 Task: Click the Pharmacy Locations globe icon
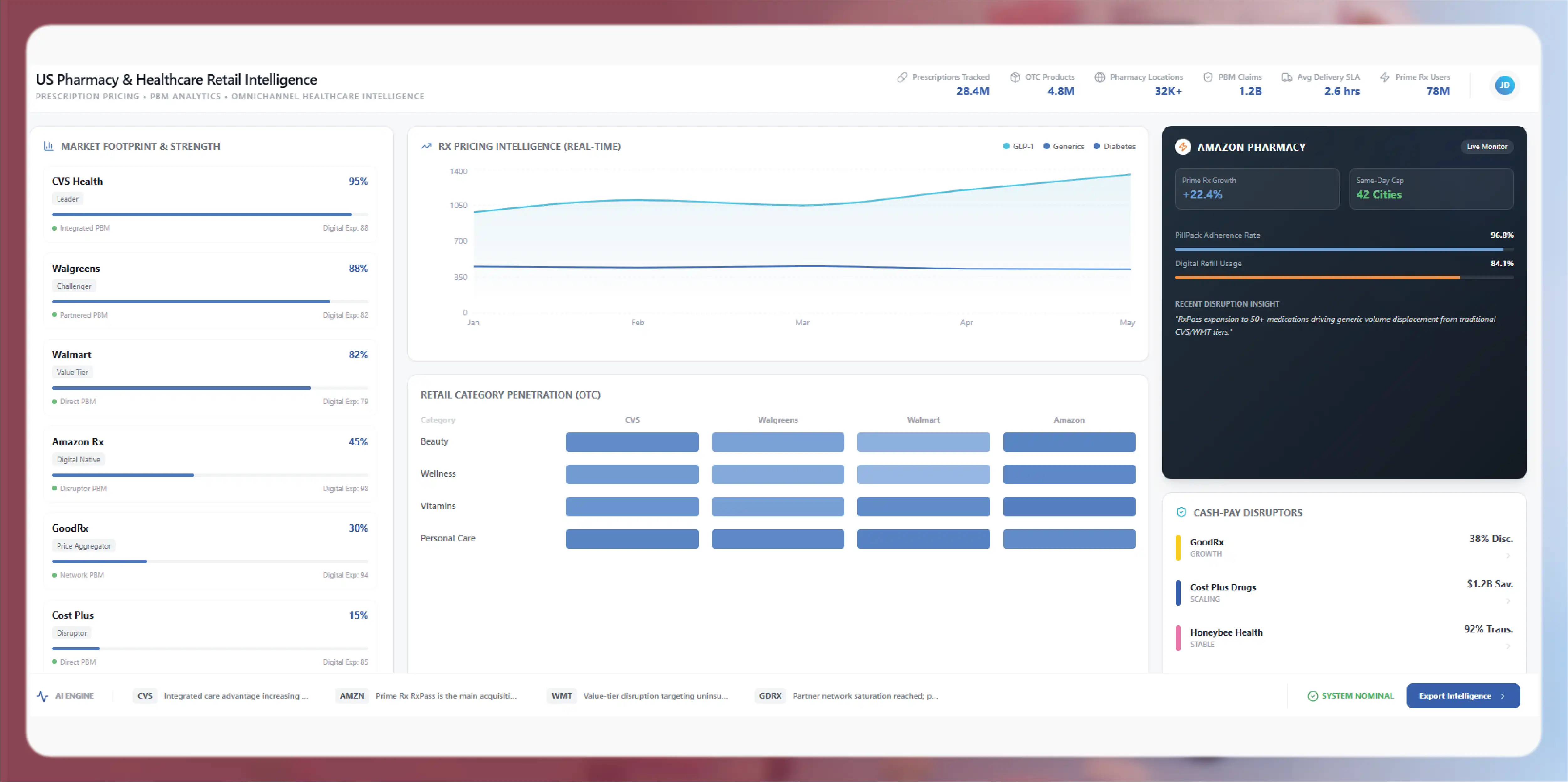tap(1099, 77)
